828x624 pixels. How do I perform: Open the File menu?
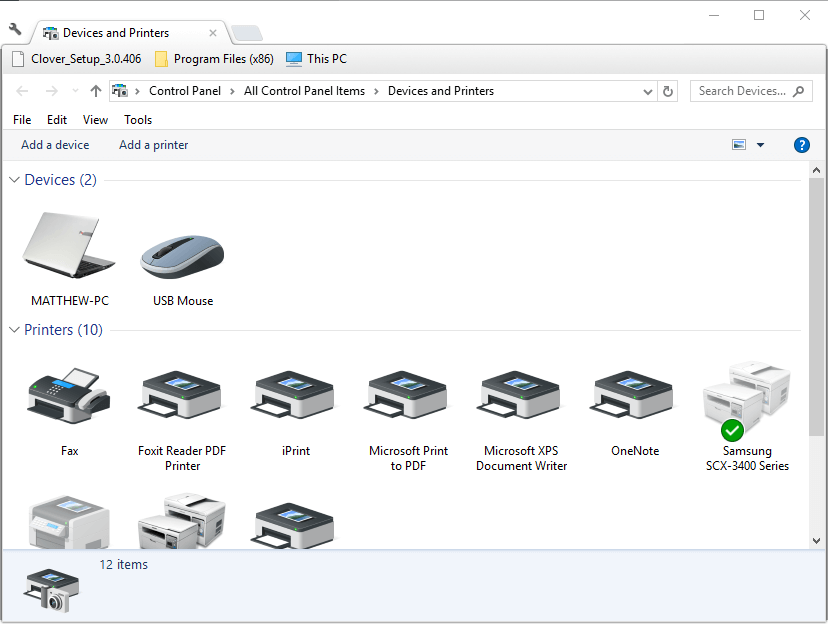coord(22,120)
